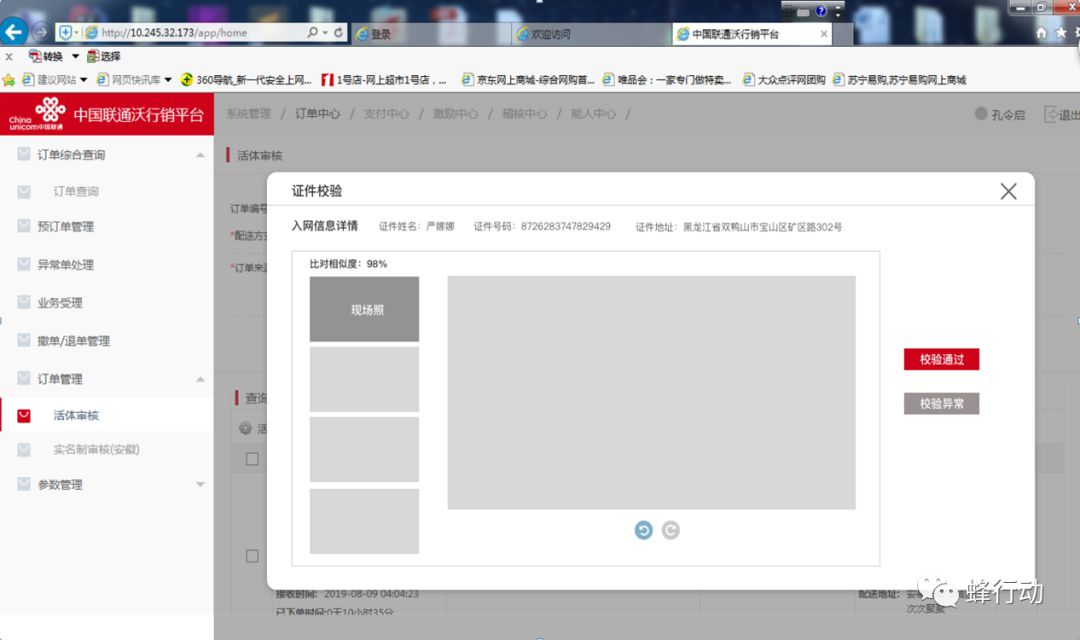Click the browser back arrow
Image resolution: width=1080 pixels, height=640 pixels.
[x=14, y=31]
